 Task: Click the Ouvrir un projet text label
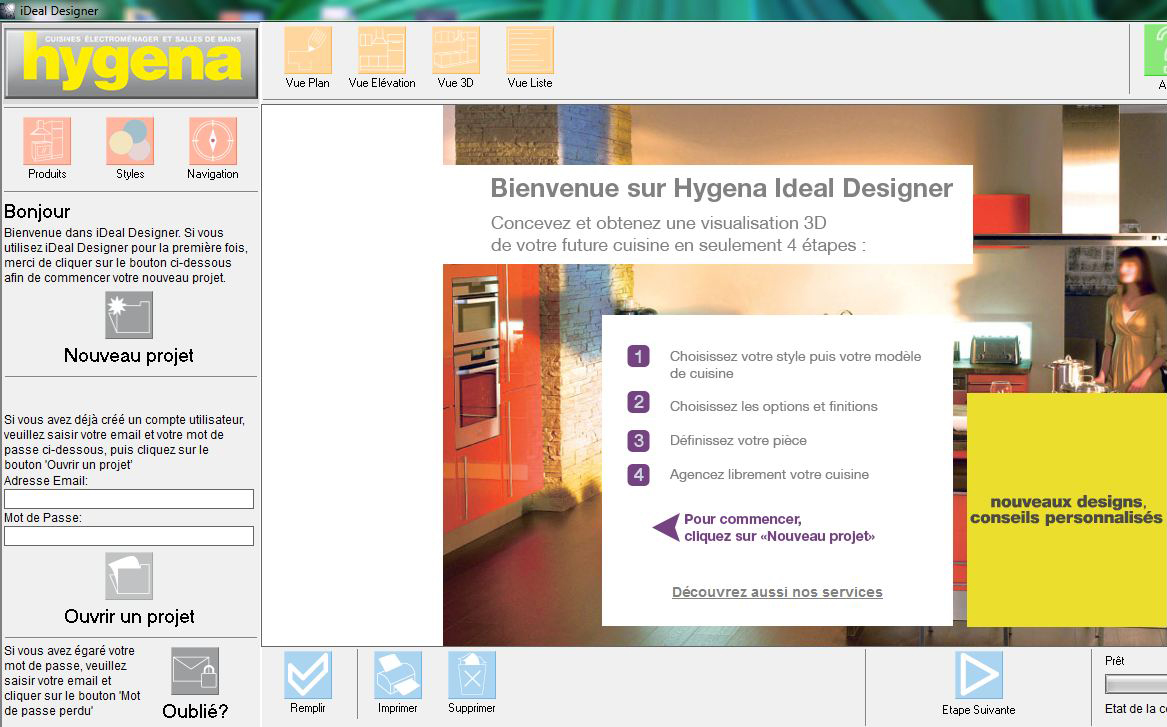pos(130,617)
